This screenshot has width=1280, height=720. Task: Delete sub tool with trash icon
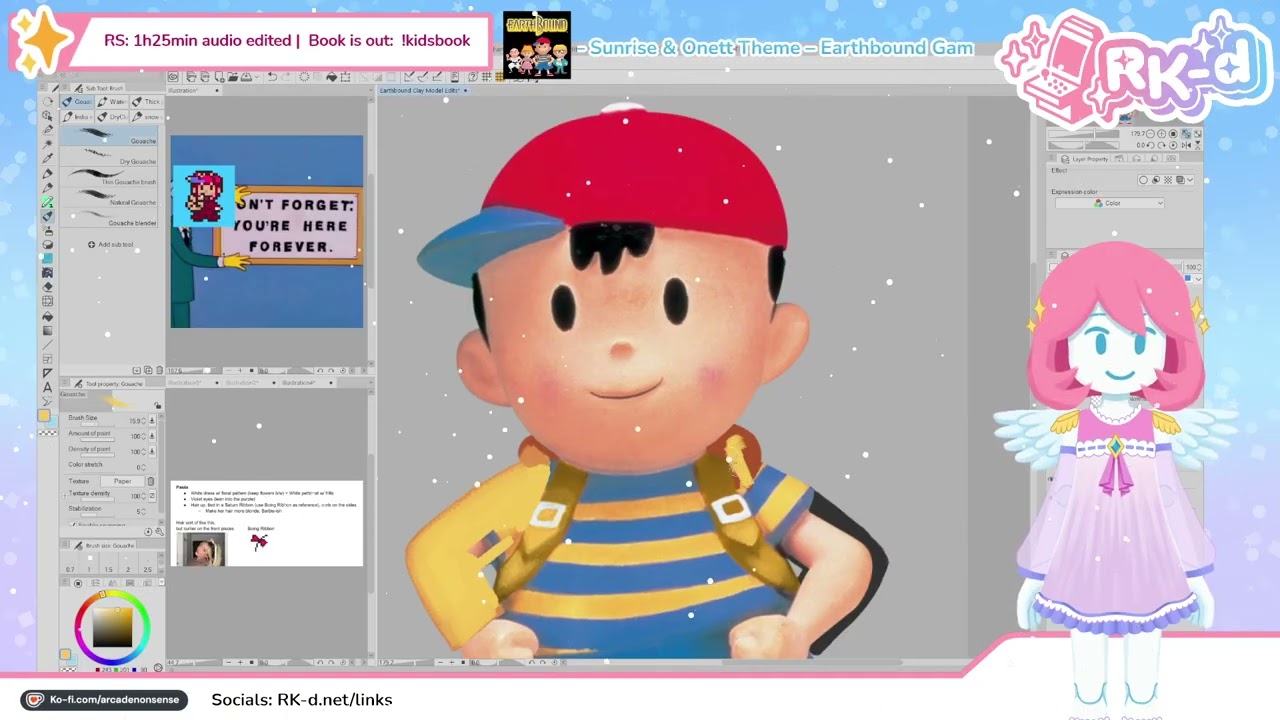160,370
